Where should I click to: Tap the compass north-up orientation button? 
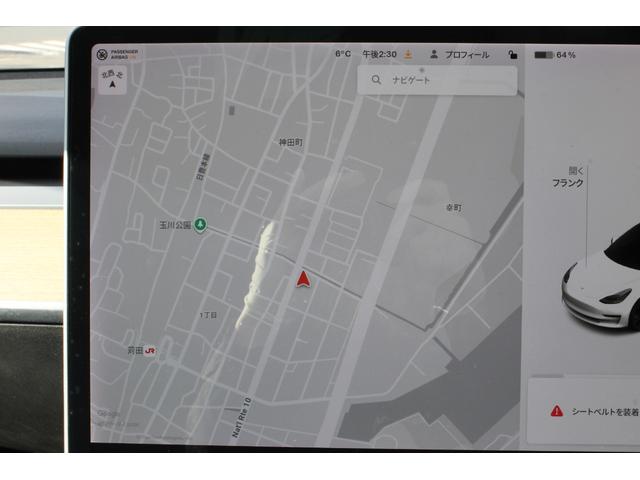click(x=111, y=80)
